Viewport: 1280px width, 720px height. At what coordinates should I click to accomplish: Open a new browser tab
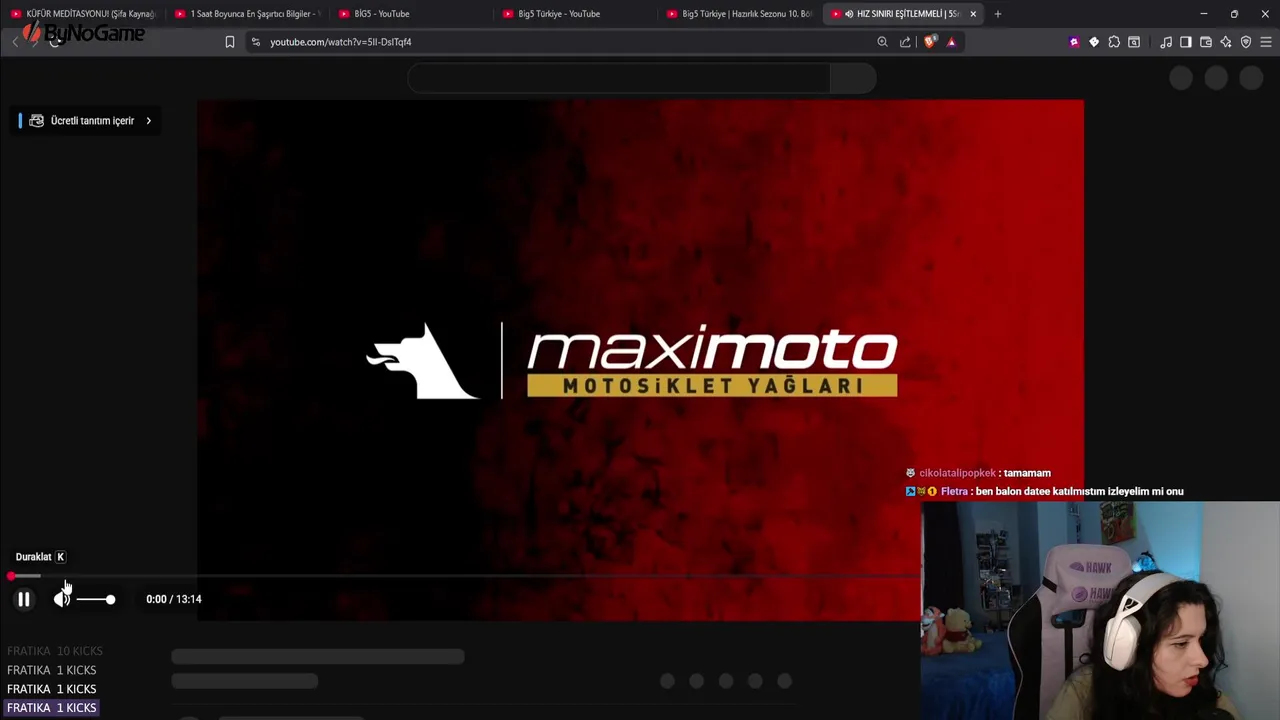click(x=998, y=14)
